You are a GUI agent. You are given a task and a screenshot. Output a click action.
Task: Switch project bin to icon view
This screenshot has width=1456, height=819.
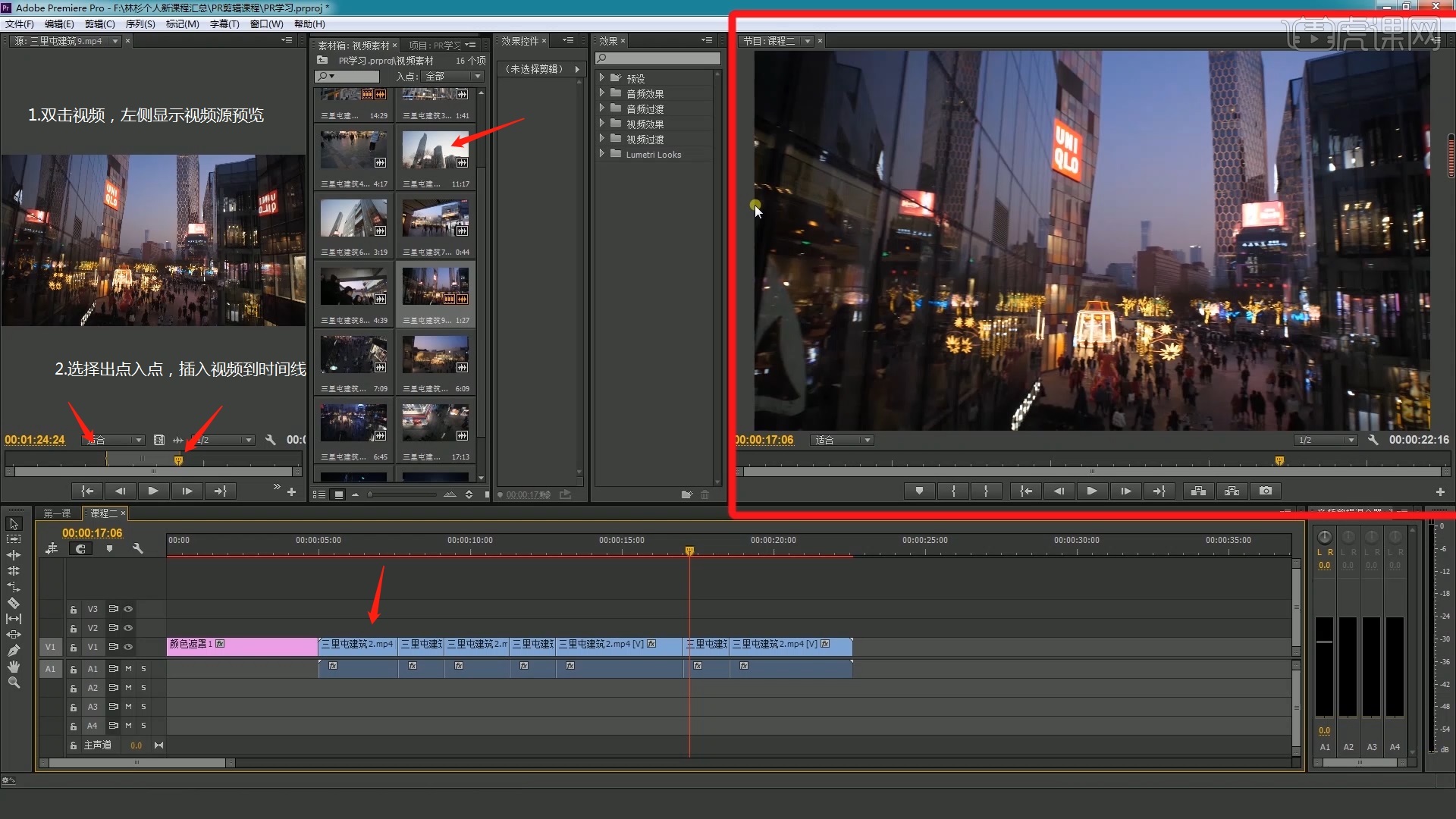tap(339, 494)
